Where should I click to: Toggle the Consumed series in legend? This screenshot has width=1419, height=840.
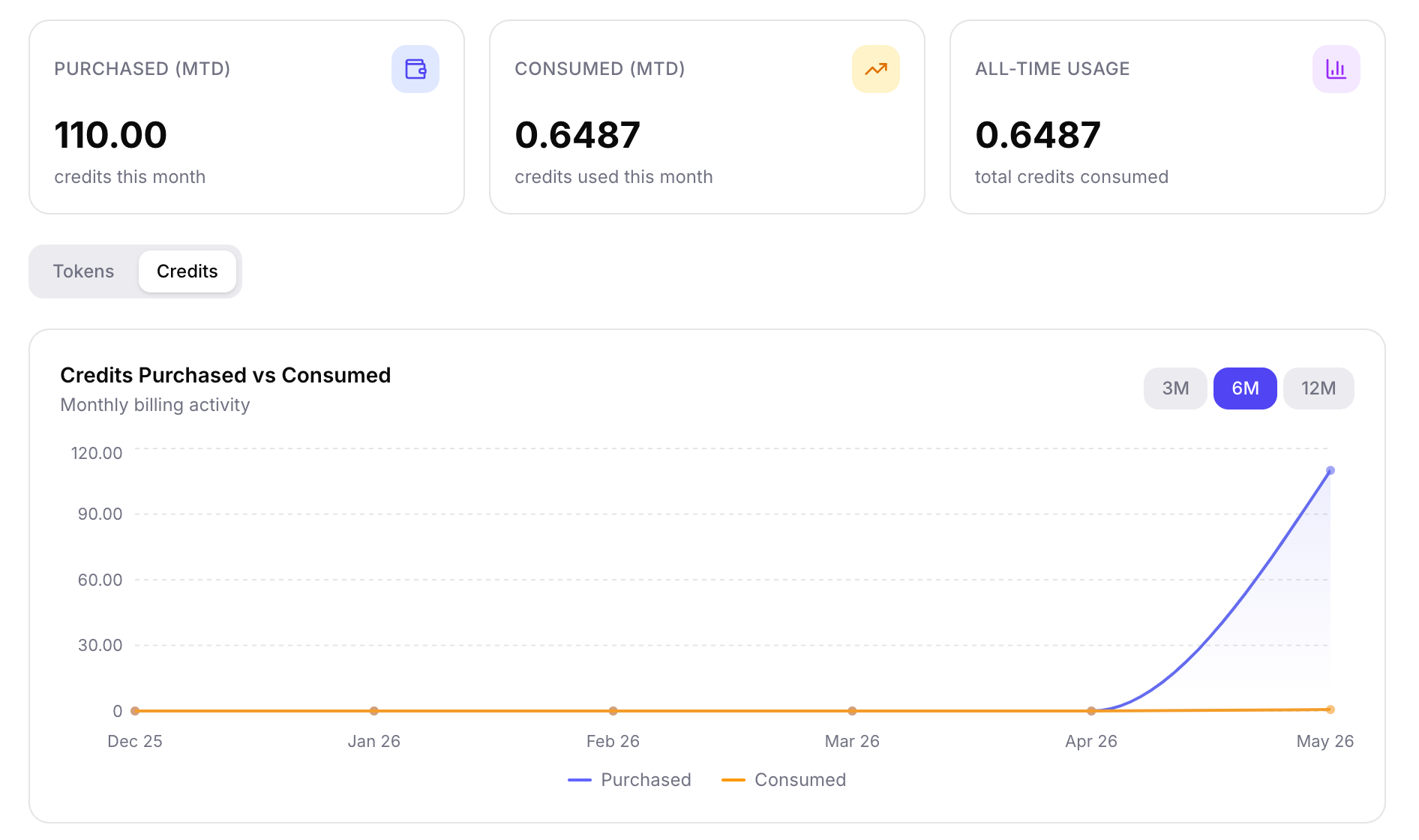784,780
